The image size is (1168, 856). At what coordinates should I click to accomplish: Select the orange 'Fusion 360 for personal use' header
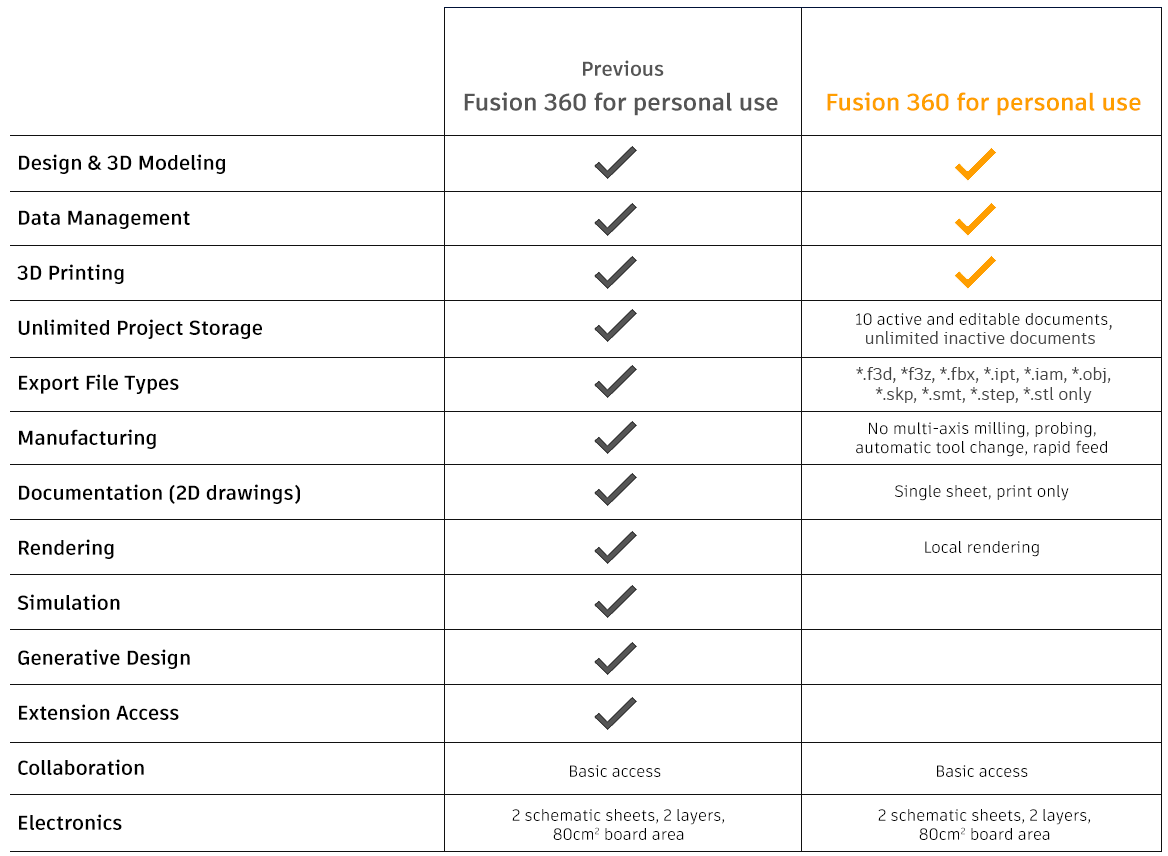(983, 103)
